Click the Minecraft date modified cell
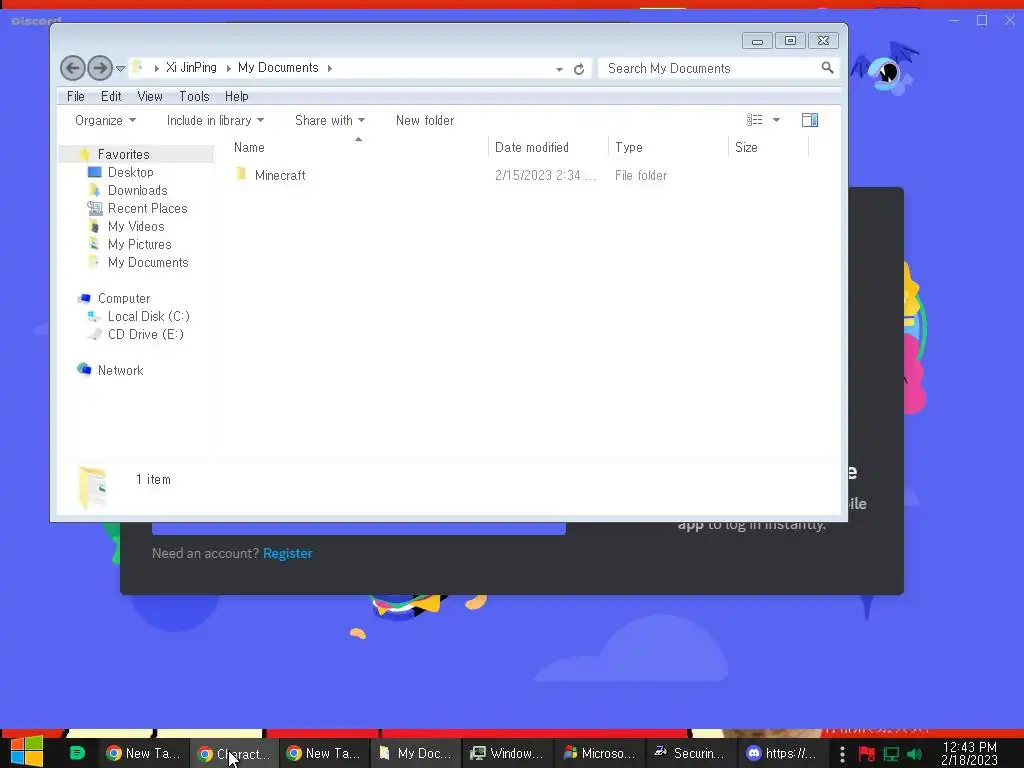The height and width of the screenshot is (768, 1024). (545, 175)
